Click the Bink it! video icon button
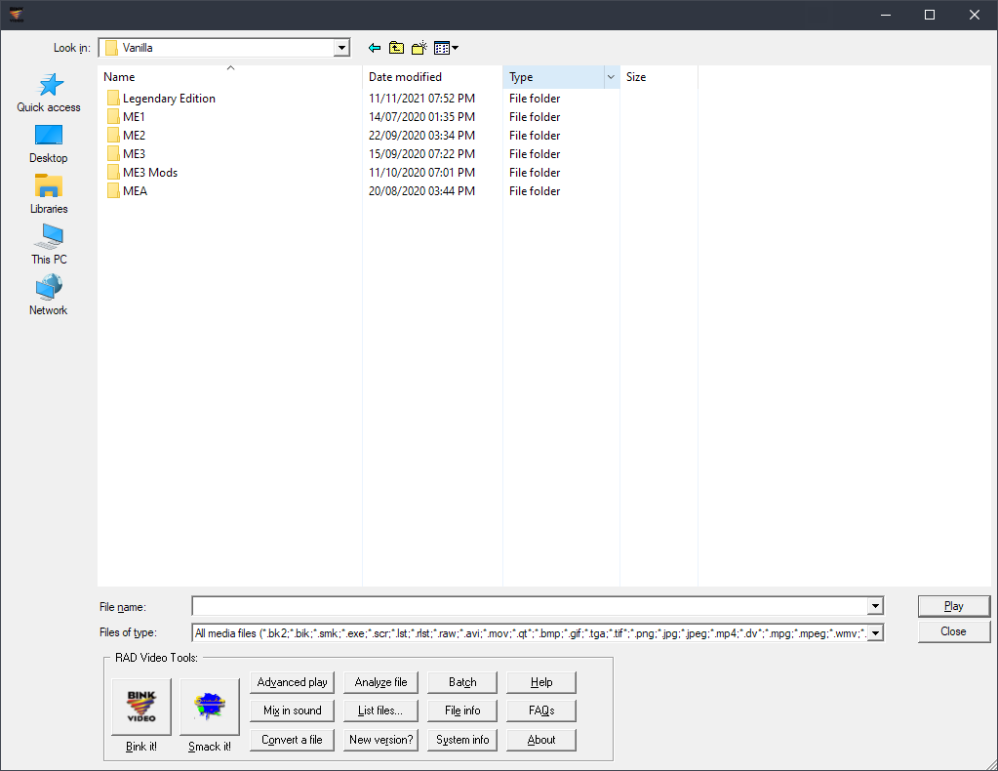 (x=141, y=707)
